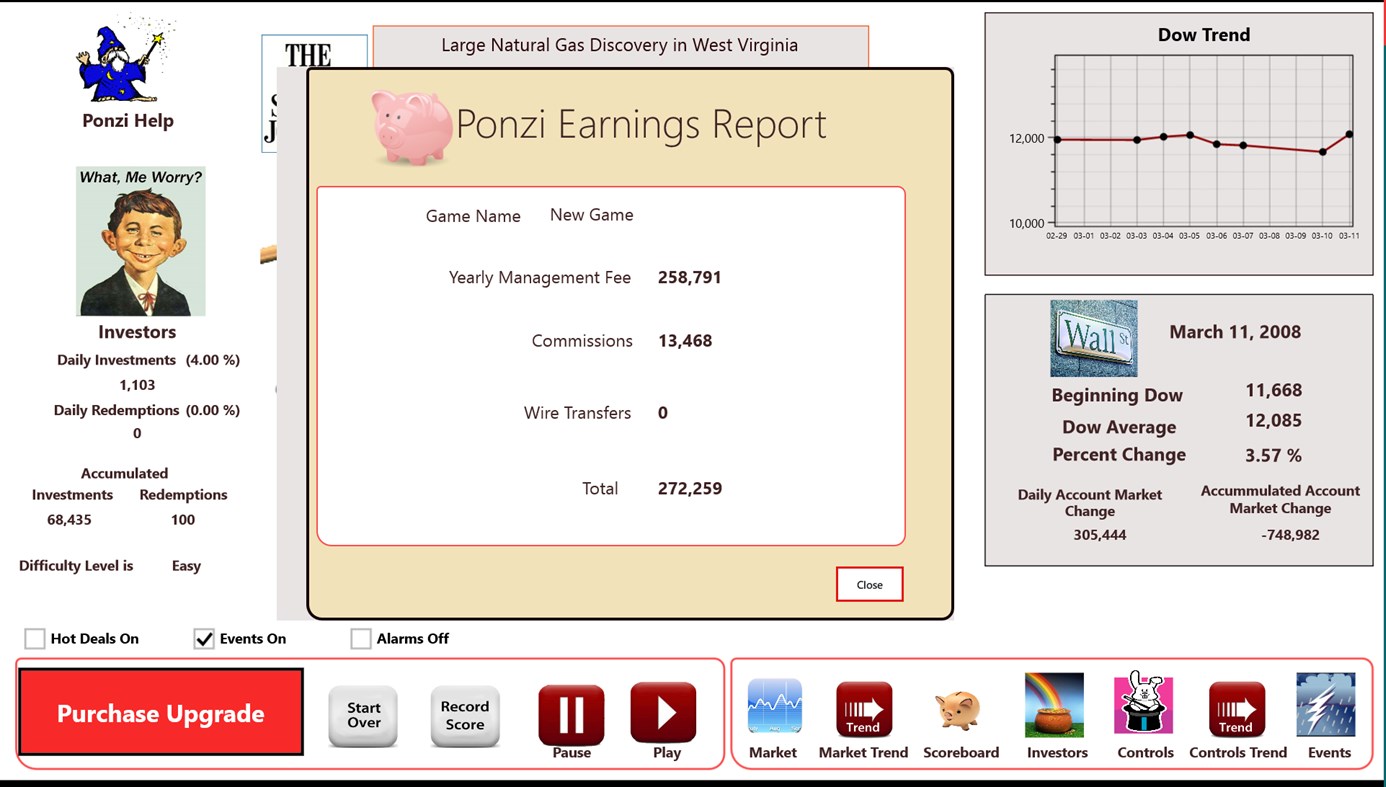Click the What, Me Worry investor portrait
Image resolution: width=1386 pixels, height=787 pixels.
tap(140, 240)
